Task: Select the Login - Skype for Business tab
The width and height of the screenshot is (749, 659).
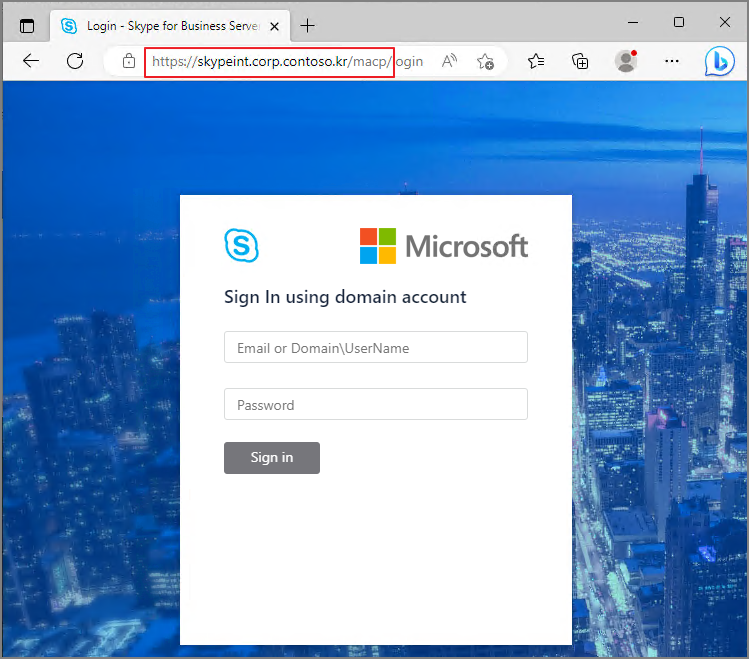Action: 170,26
